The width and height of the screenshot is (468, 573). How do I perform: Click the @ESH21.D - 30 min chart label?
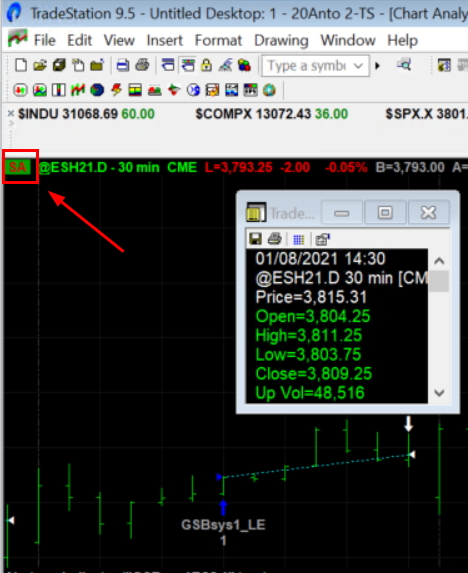pyautogui.click(x=99, y=167)
